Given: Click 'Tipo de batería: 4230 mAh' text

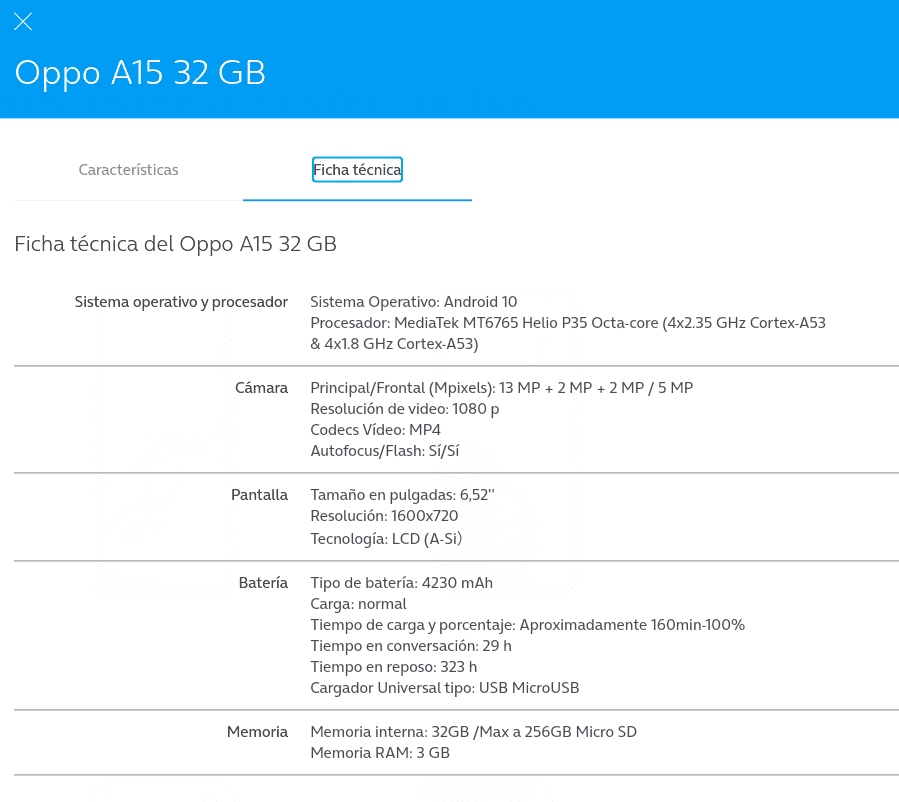Looking at the screenshot, I should click(401, 583).
